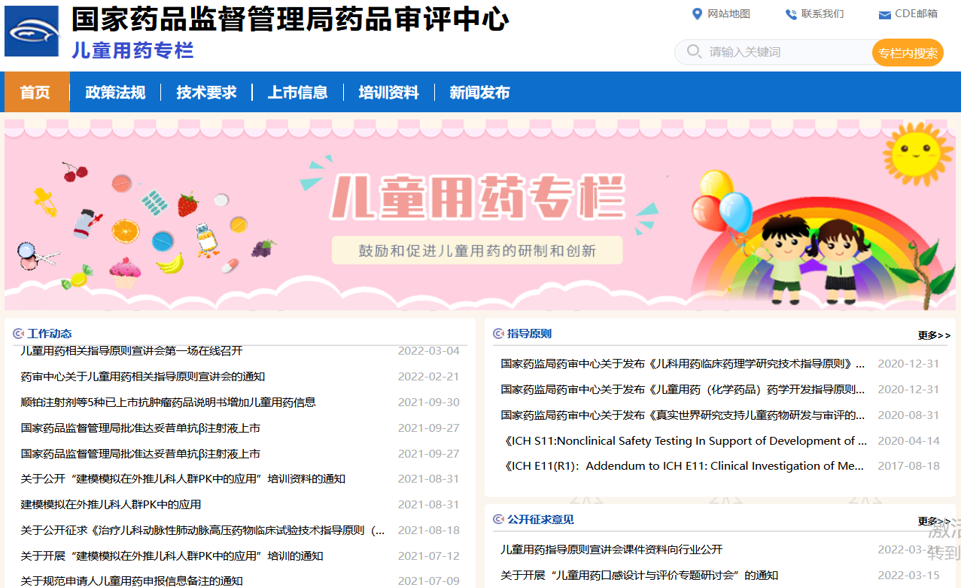Click the 联系我们 phone icon

click(791, 14)
